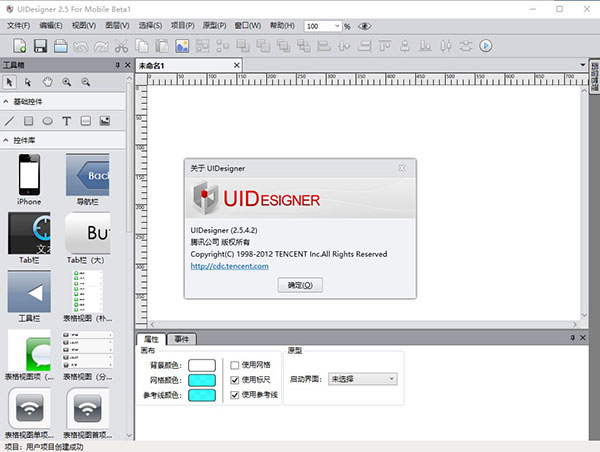Open the 文件(F) menu
The width and height of the screenshot is (600, 452).
tap(18, 26)
